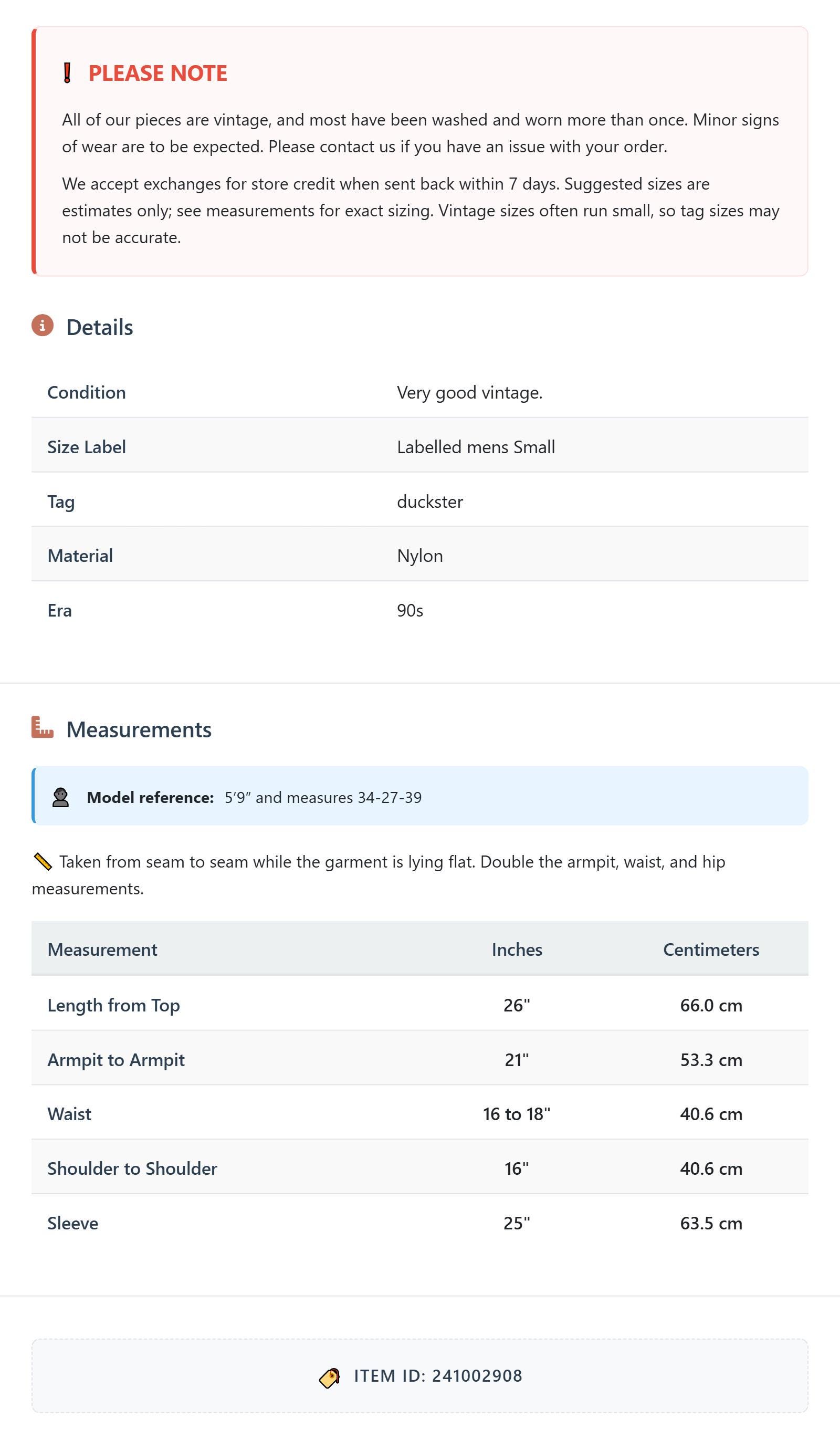Click the Condition row label
This screenshot has width=840, height=1440.
86,393
